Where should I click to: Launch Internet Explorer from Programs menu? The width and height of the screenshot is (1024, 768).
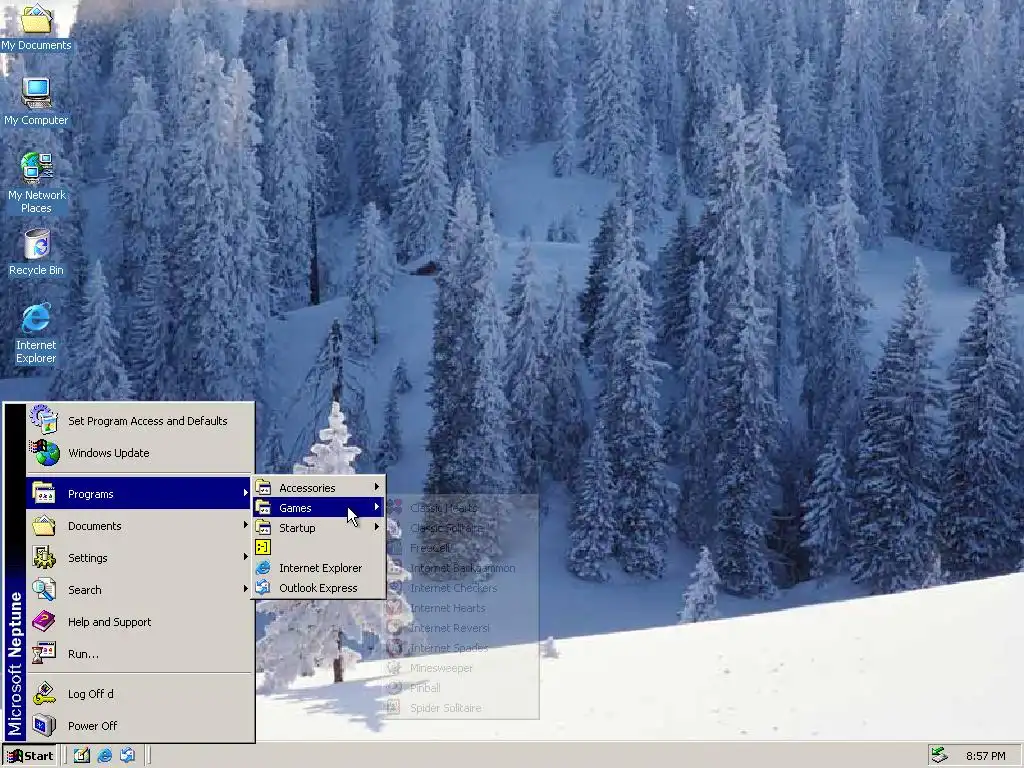tap(319, 568)
